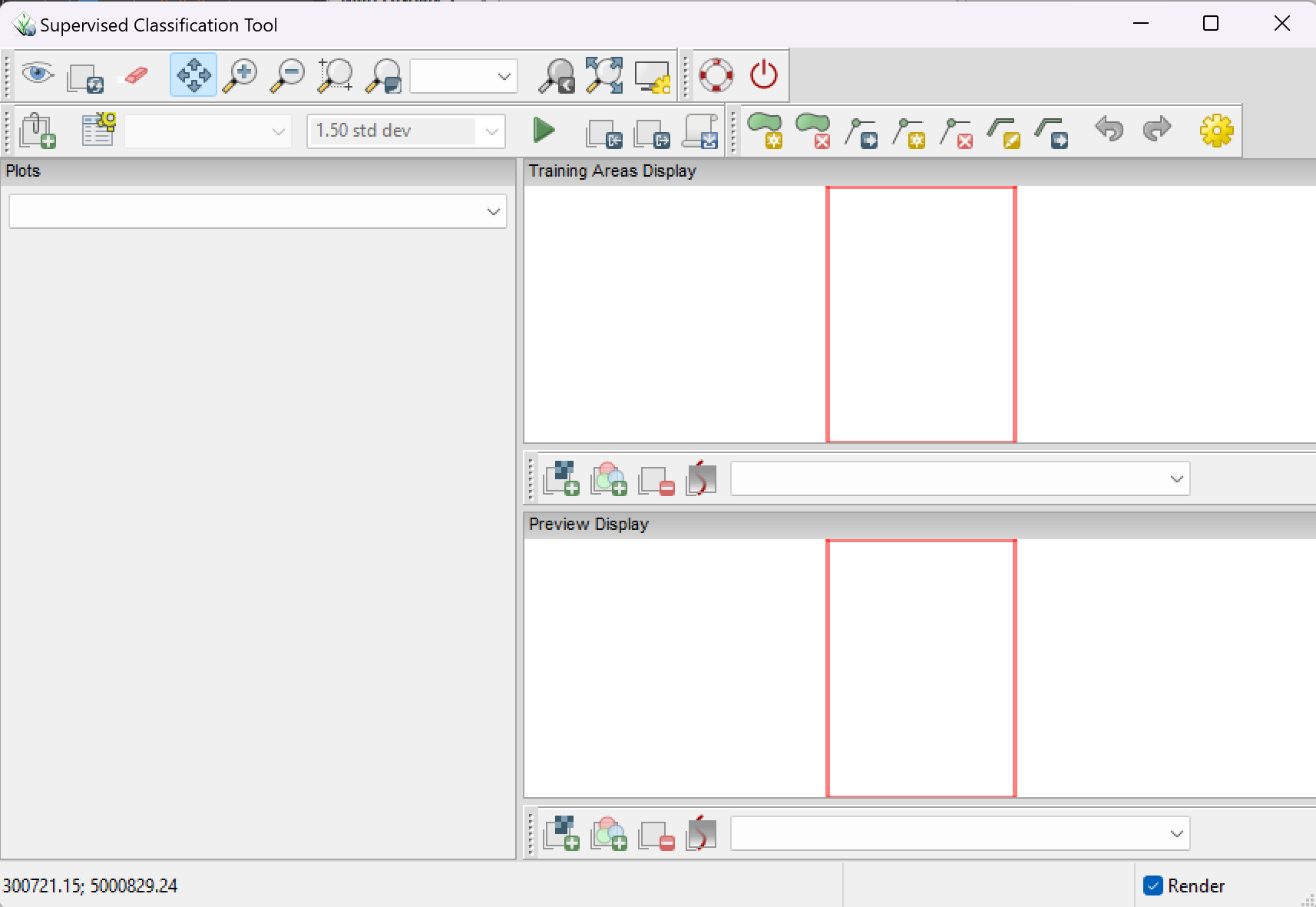
Task: Open the Plots type dropdown
Action: click(258, 211)
